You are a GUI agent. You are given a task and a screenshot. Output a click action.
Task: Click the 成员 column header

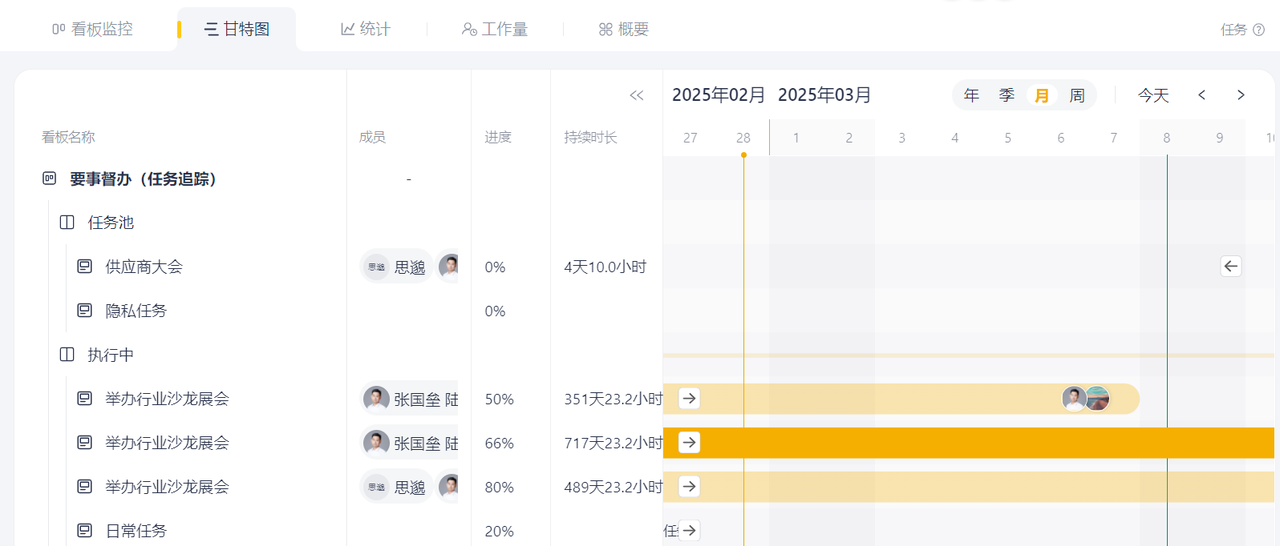click(x=373, y=137)
